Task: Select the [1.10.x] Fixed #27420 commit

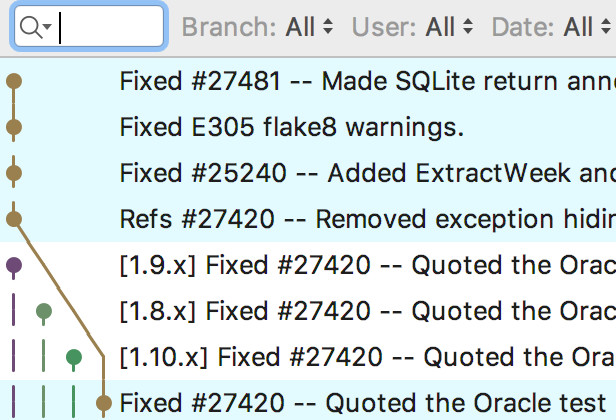Action: (x=308, y=357)
